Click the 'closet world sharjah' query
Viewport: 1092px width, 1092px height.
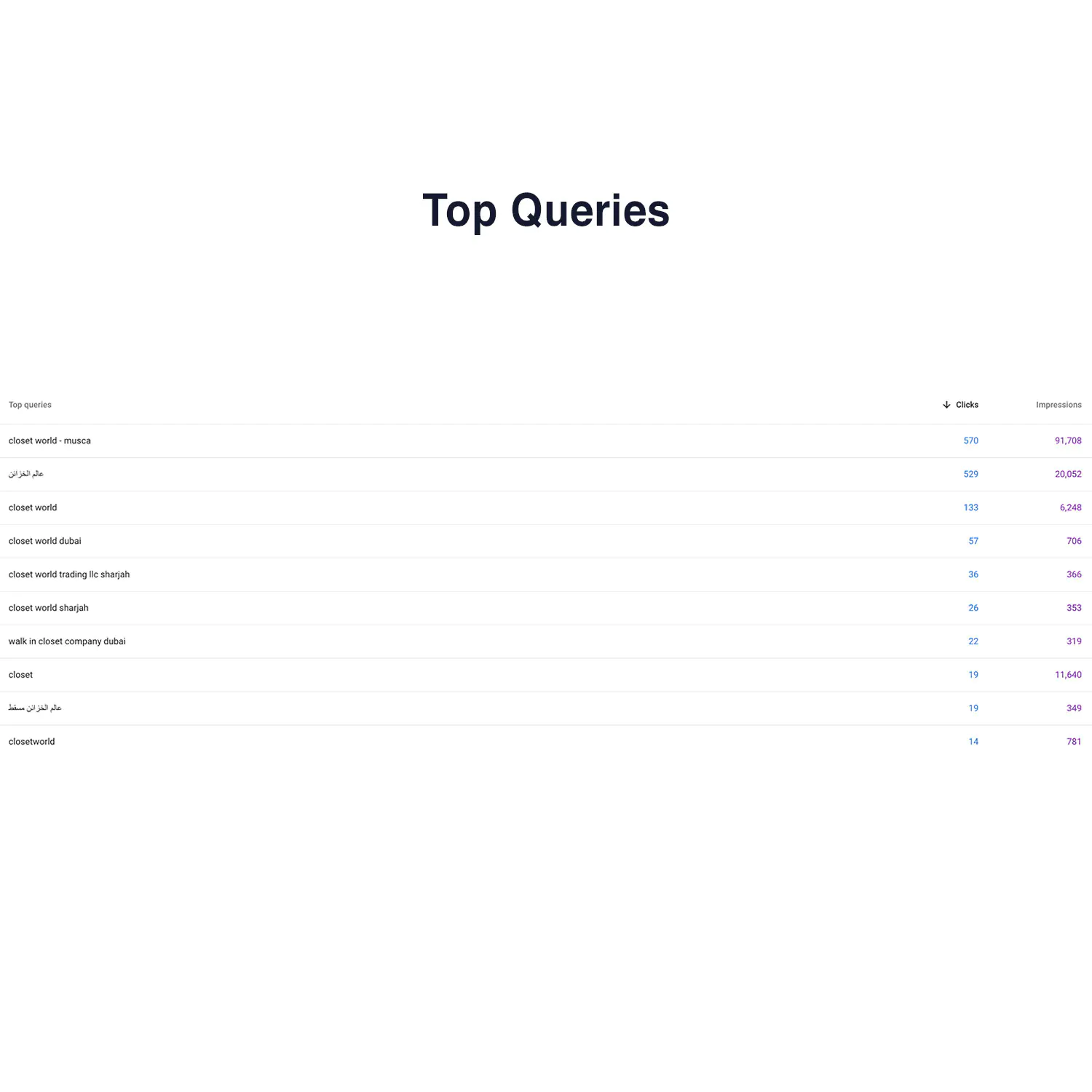click(x=48, y=608)
